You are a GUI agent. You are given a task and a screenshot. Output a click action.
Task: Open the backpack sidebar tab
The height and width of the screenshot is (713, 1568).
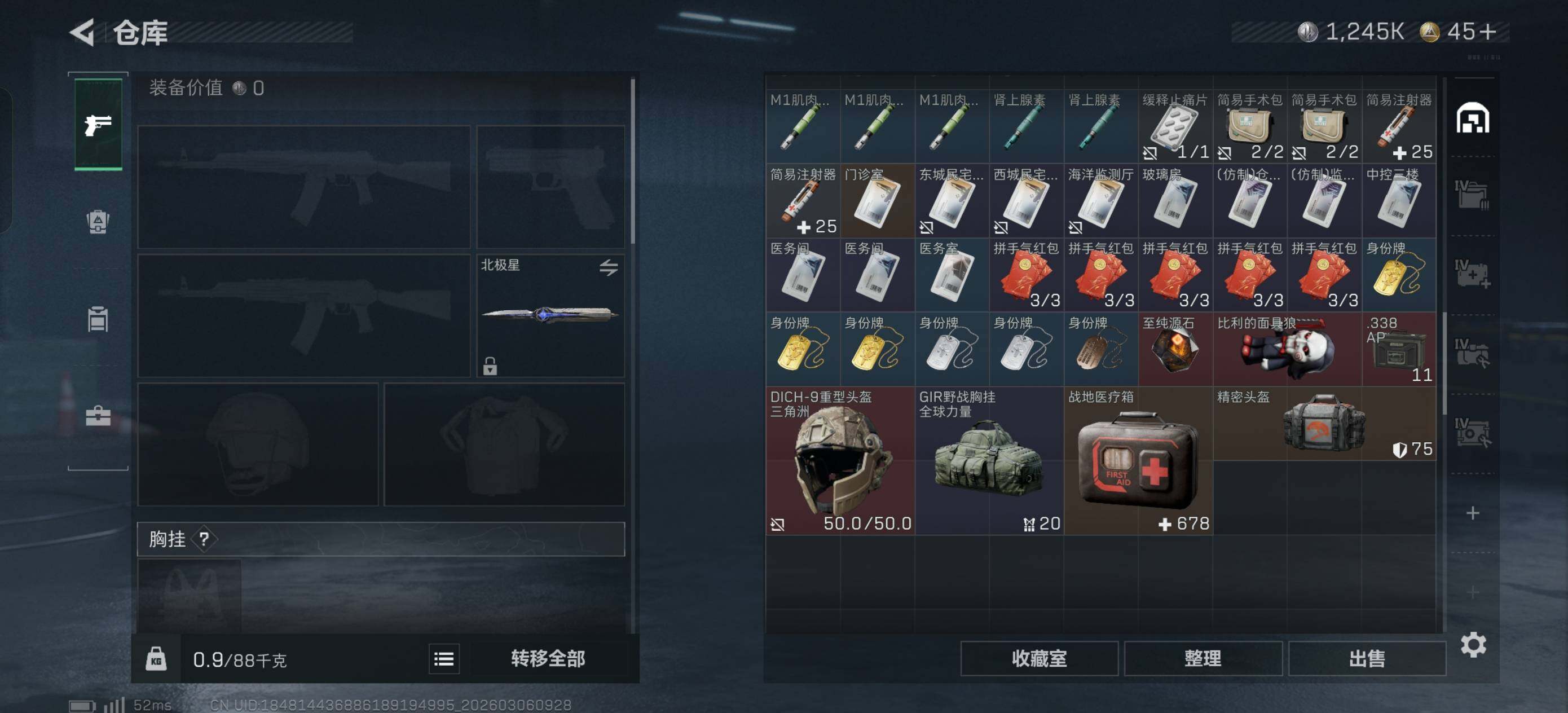98,222
